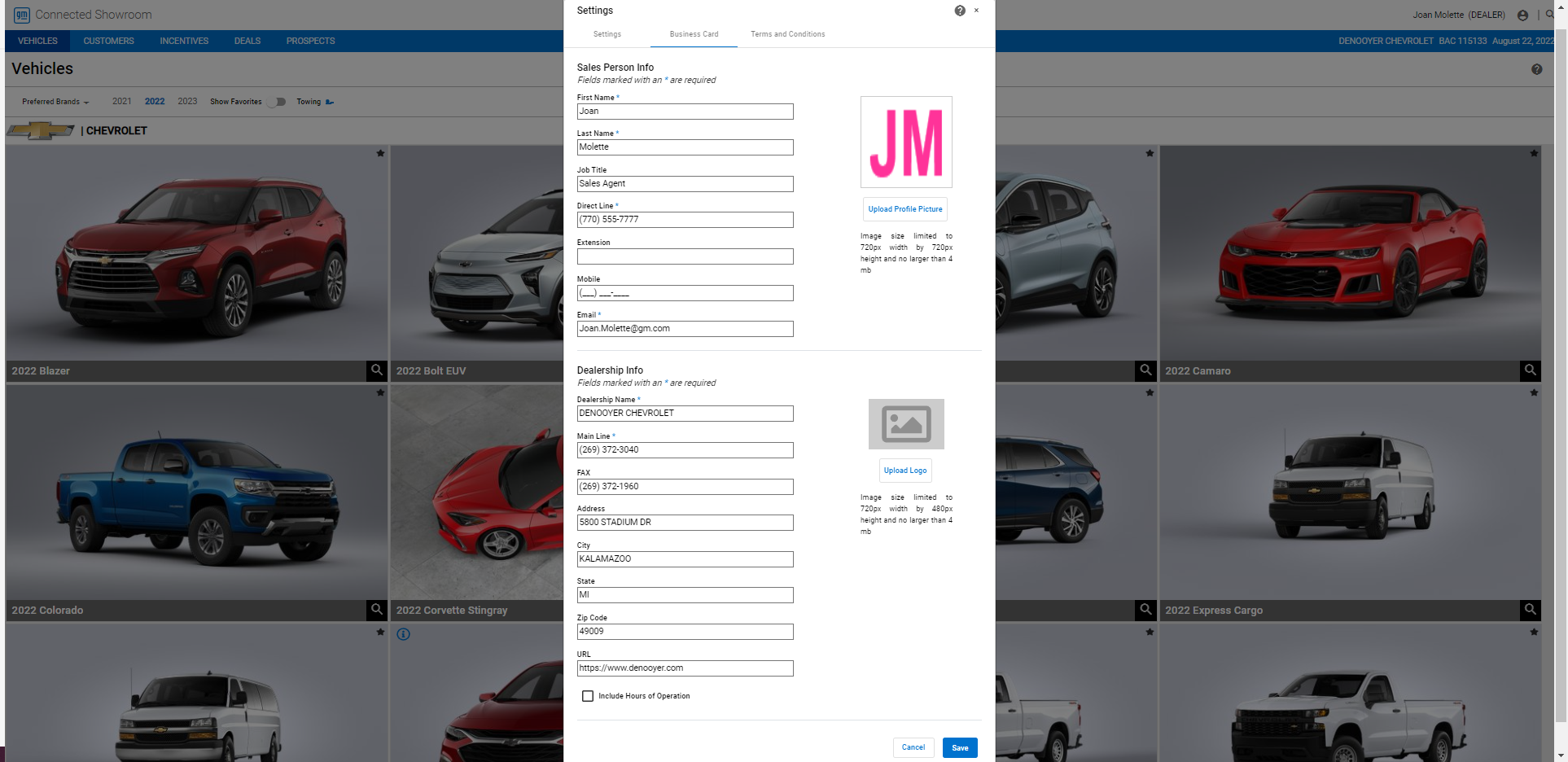This screenshot has width=1568, height=762.
Task: Click the Last Name field
Action: (x=685, y=147)
